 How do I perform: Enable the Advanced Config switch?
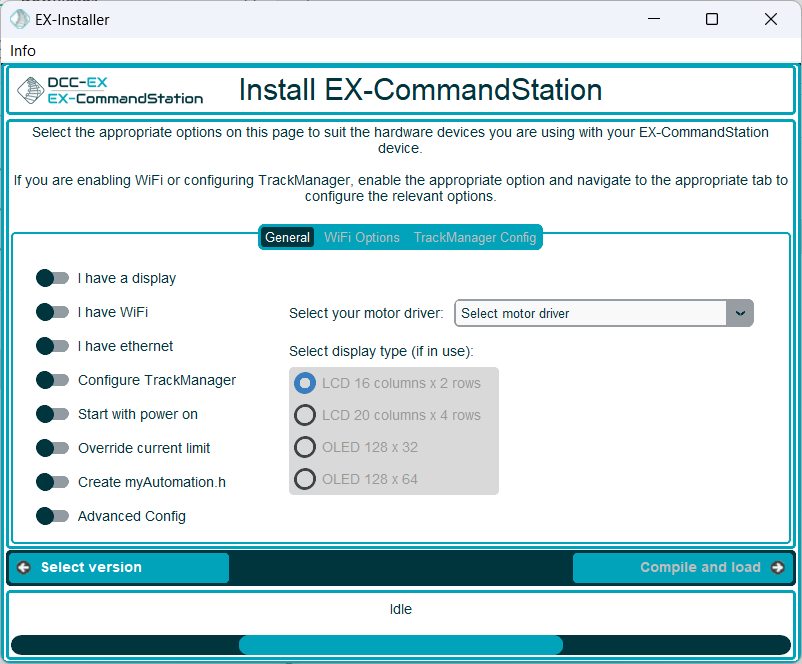[x=52, y=516]
